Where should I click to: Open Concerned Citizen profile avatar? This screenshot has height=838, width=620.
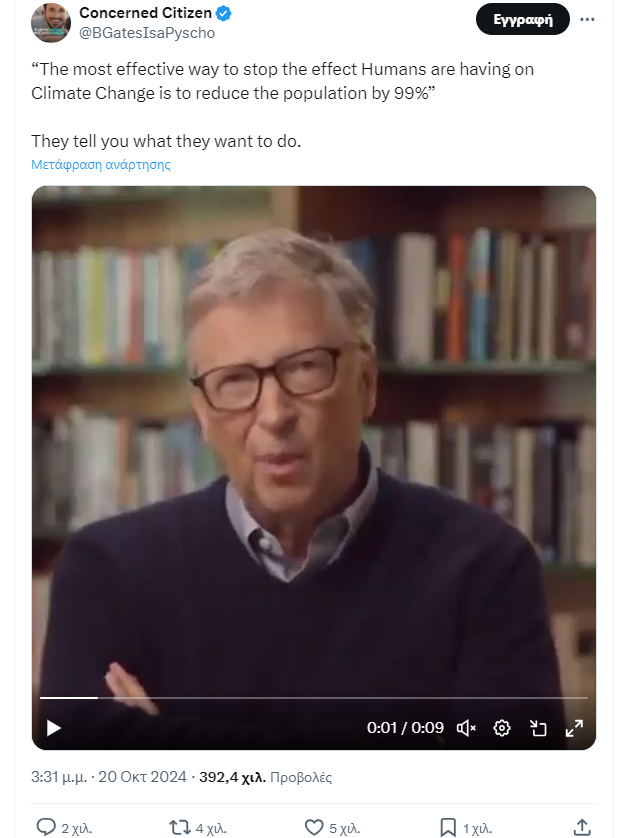pos(51,22)
